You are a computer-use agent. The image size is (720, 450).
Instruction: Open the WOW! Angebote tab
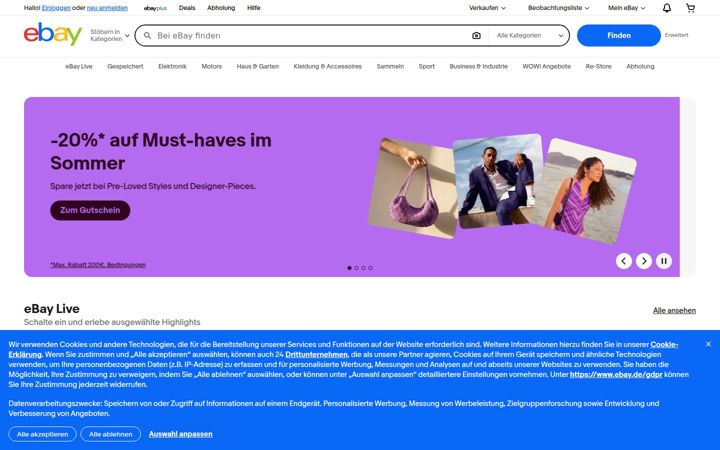546,67
